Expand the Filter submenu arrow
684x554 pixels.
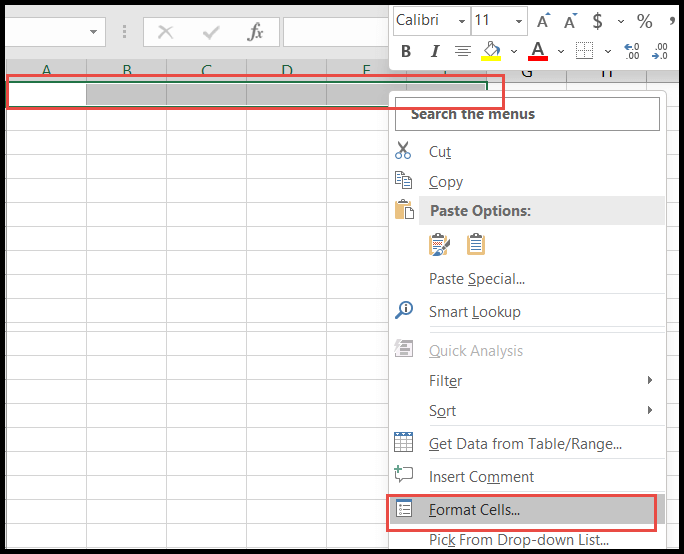click(x=650, y=380)
